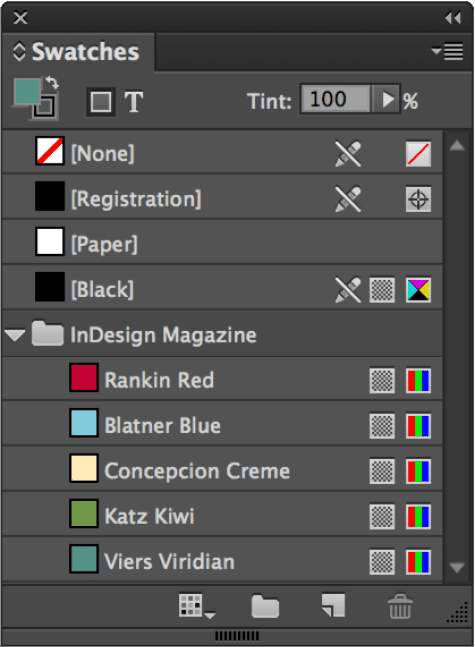Collapse the InDesign Magazine color group
475x647 pixels.
[15, 335]
